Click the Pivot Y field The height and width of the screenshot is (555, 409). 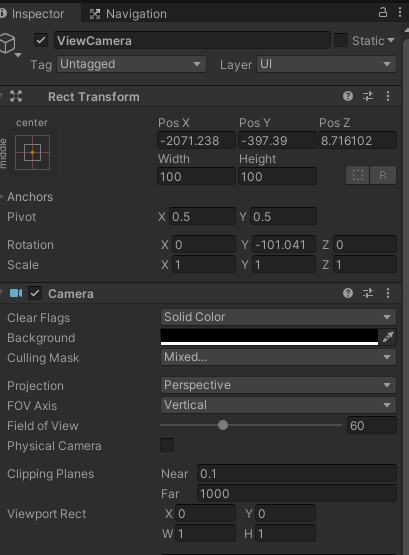283,216
